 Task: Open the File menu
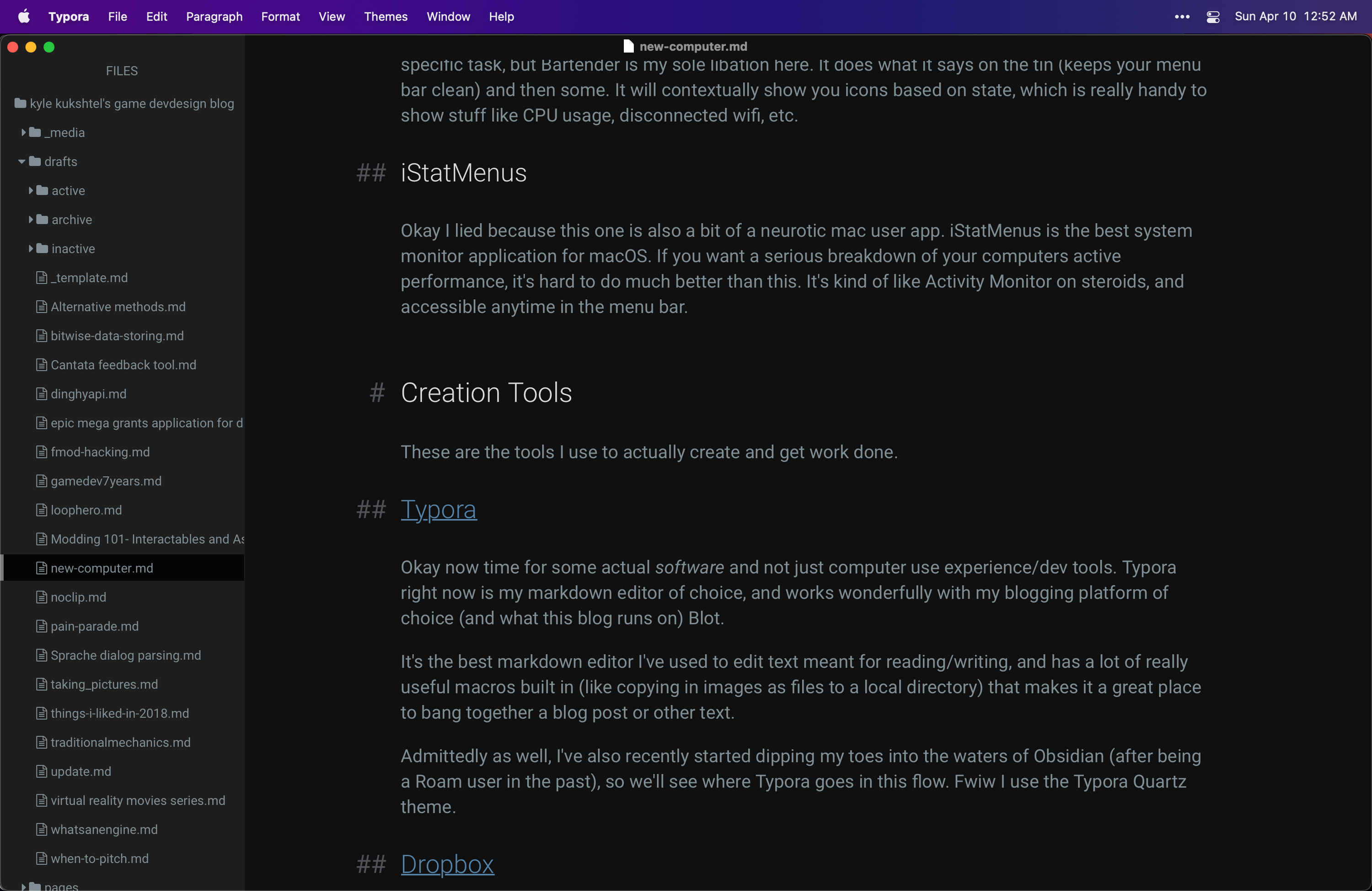[118, 17]
